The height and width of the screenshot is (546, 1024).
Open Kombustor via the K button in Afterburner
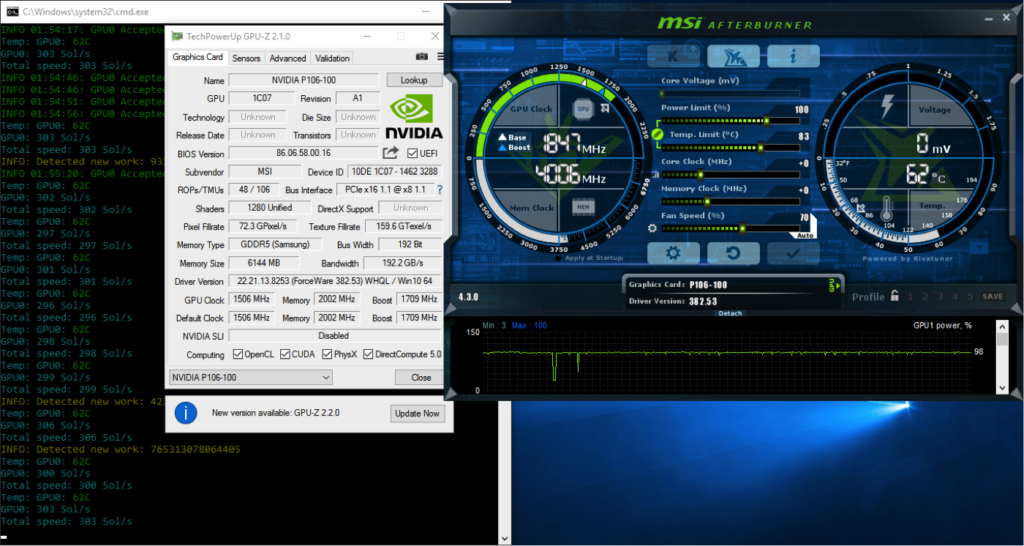673,56
